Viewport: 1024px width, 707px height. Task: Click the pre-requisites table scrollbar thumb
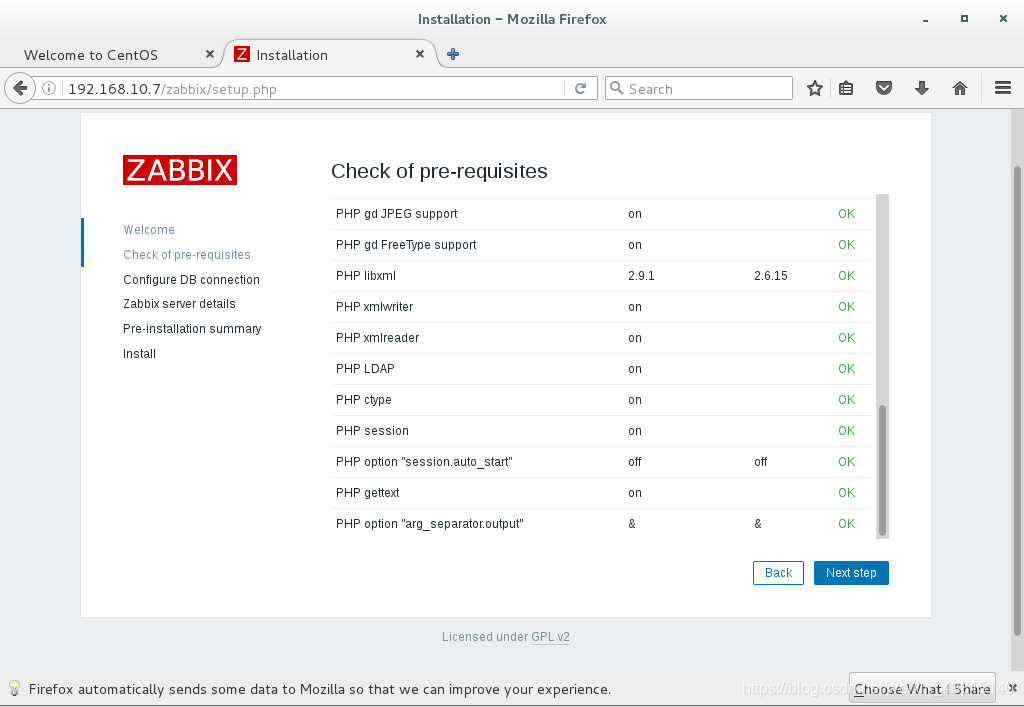[x=882, y=470]
